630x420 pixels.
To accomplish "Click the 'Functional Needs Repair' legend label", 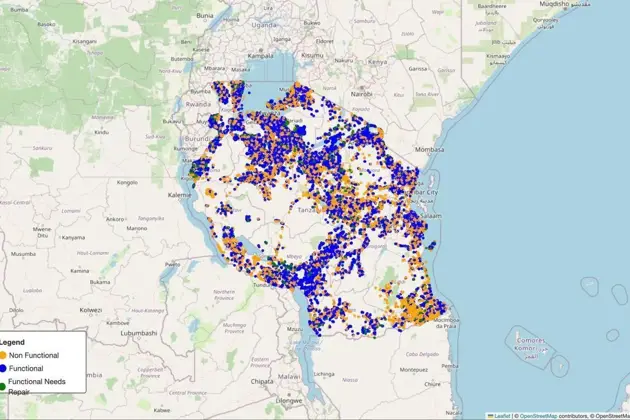I will point(37,386).
